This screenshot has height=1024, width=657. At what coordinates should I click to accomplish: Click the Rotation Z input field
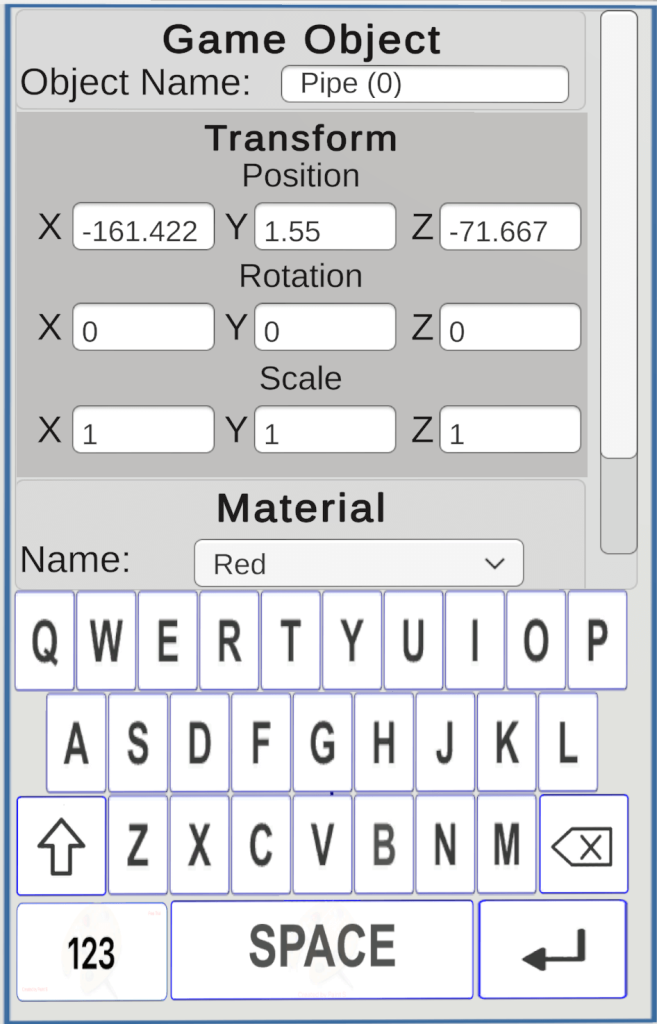point(510,327)
